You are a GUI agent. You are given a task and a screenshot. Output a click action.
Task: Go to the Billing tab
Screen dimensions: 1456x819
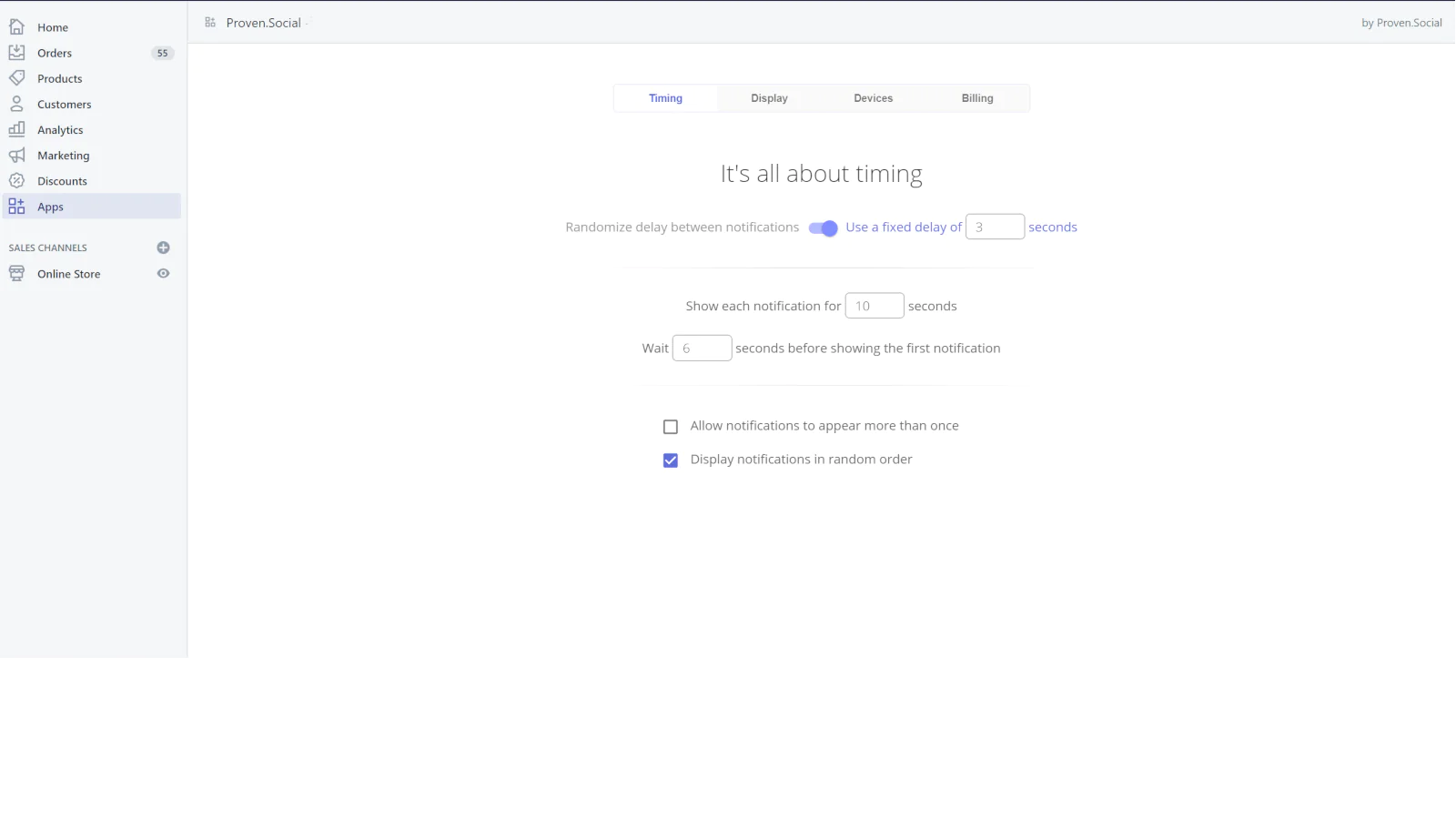977,98
